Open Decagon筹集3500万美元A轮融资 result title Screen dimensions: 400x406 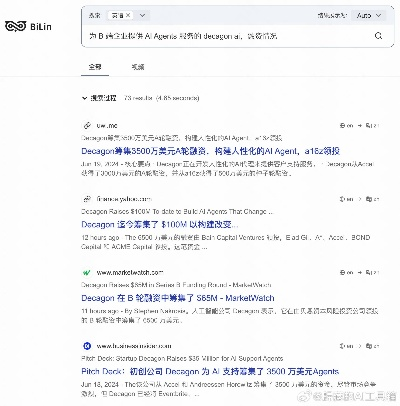click(x=210, y=151)
